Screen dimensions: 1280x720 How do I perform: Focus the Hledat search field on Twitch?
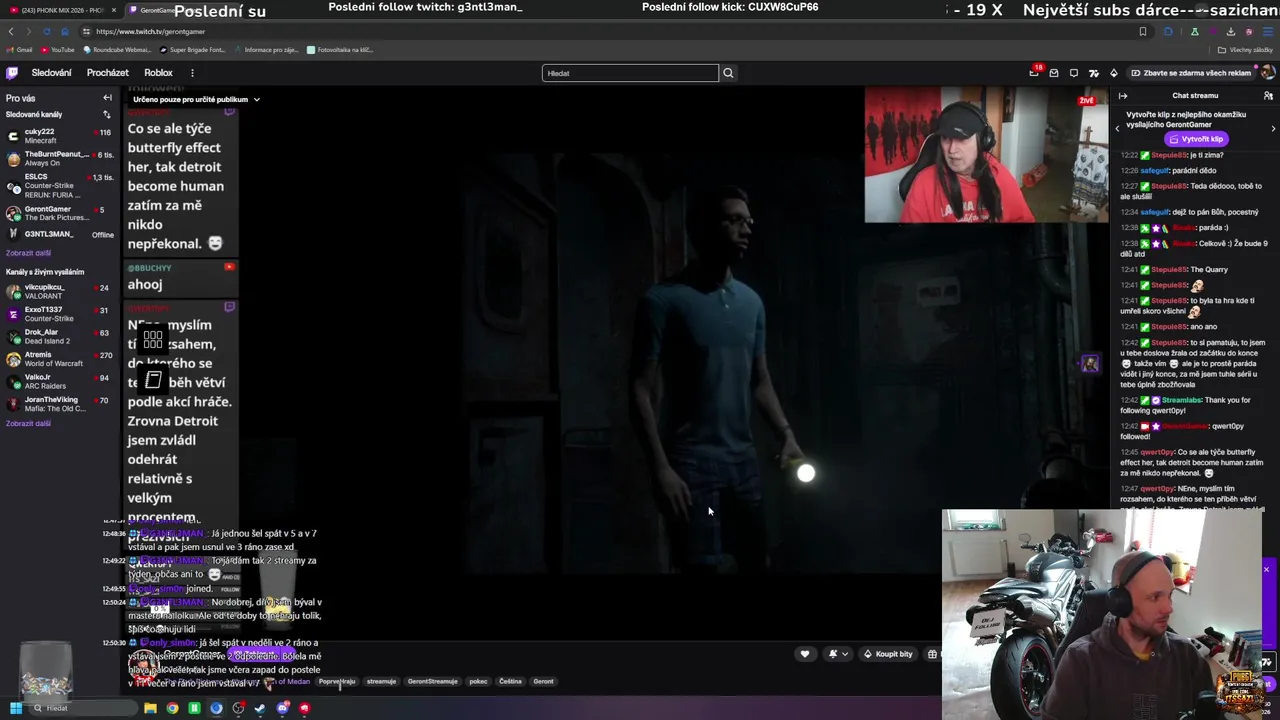630,73
